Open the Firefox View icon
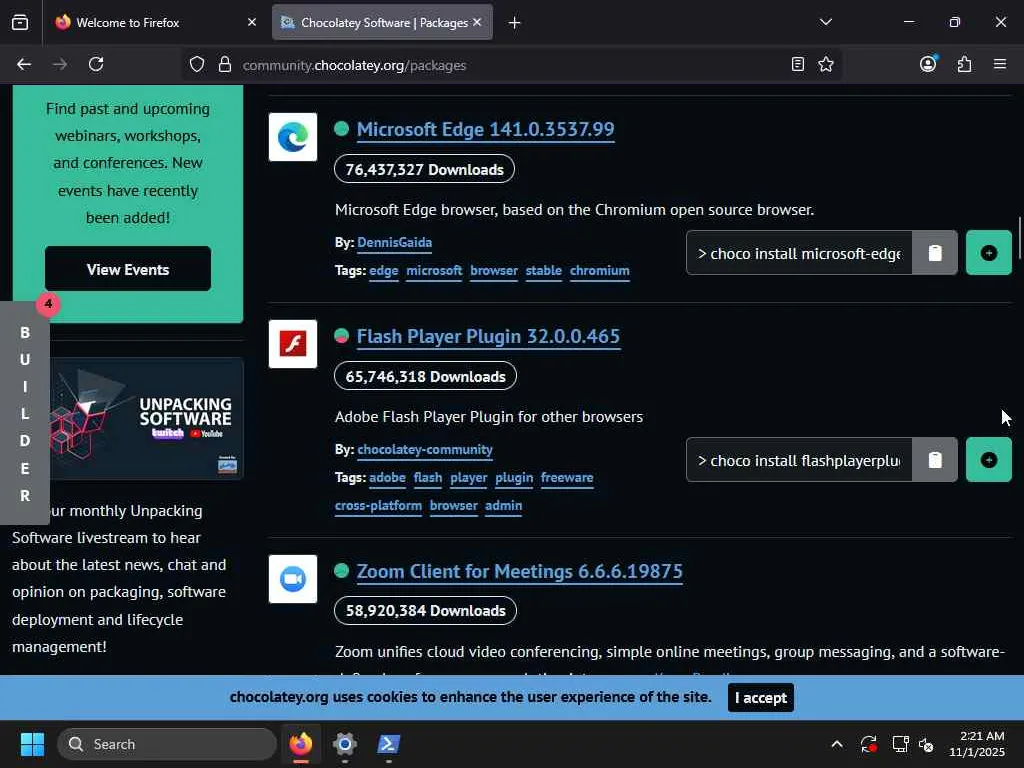The width and height of the screenshot is (1024, 768). pyautogui.click(x=20, y=22)
